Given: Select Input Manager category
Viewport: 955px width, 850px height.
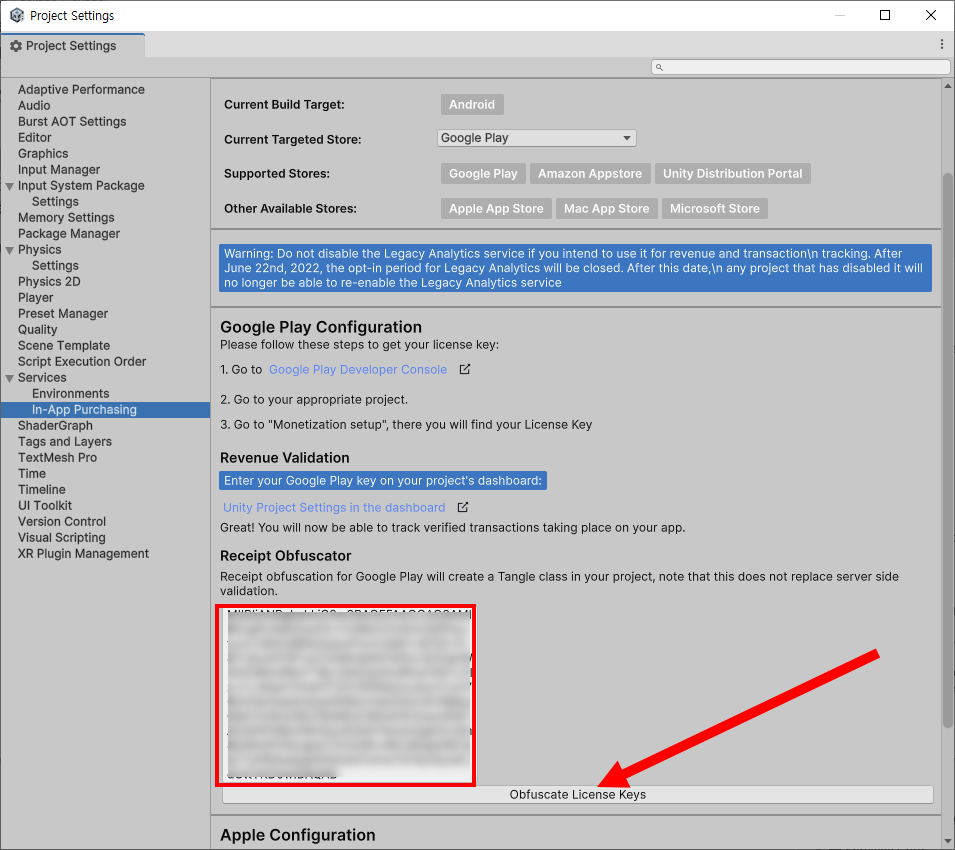Looking at the screenshot, I should point(59,169).
